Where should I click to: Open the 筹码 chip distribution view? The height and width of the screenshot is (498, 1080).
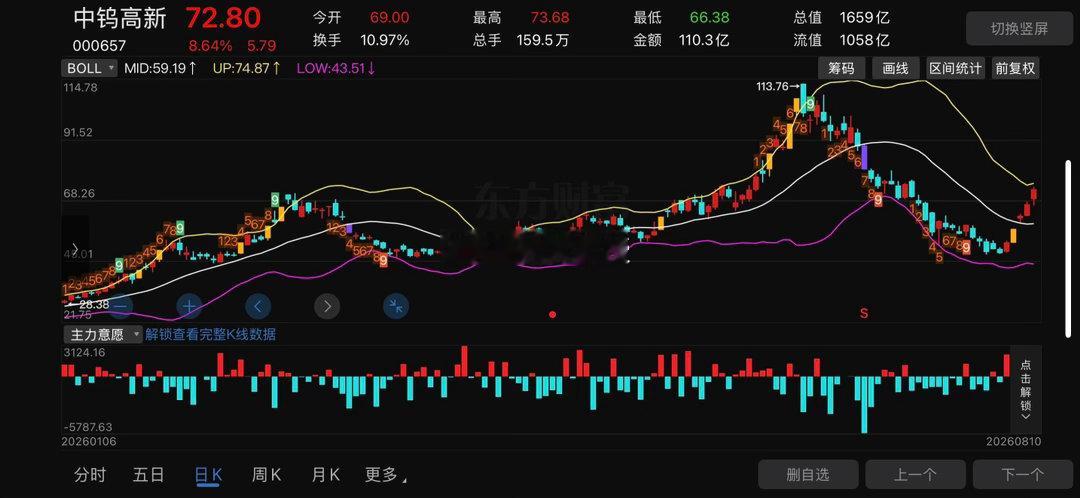coord(840,68)
